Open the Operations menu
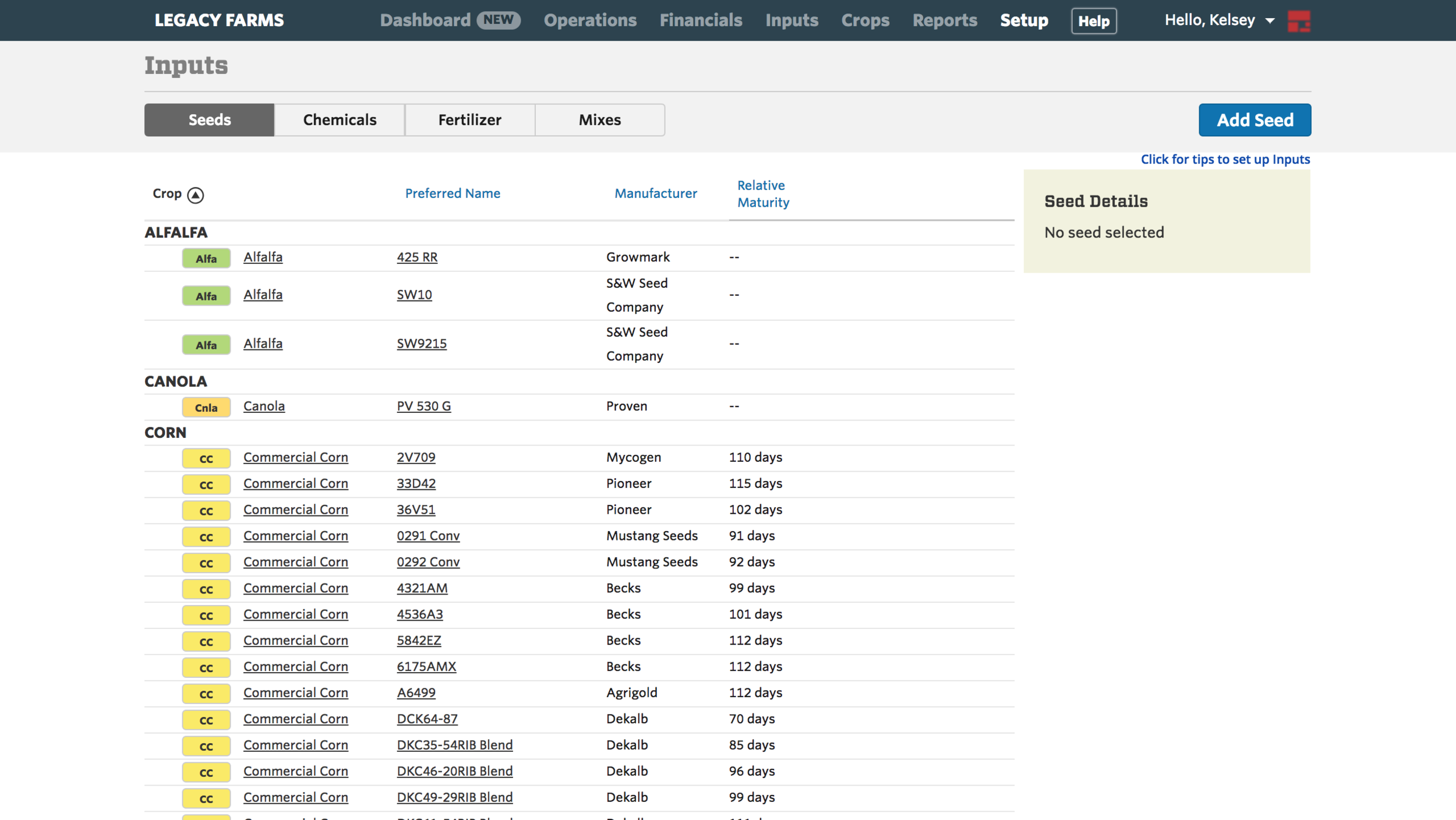The width and height of the screenshot is (1456, 820). click(x=590, y=20)
